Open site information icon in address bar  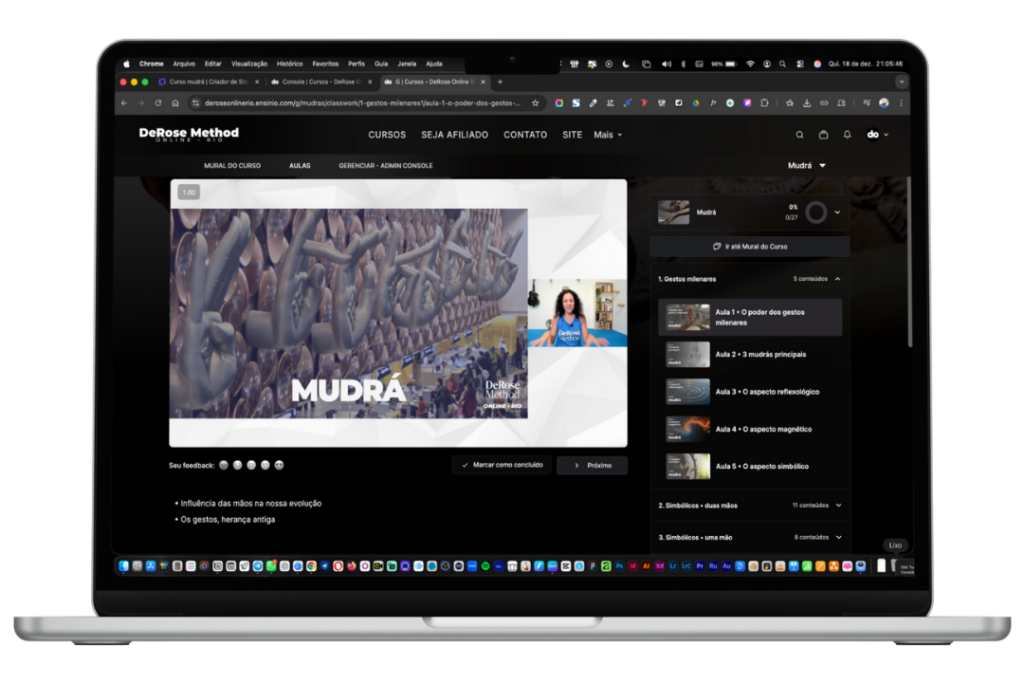(x=195, y=103)
